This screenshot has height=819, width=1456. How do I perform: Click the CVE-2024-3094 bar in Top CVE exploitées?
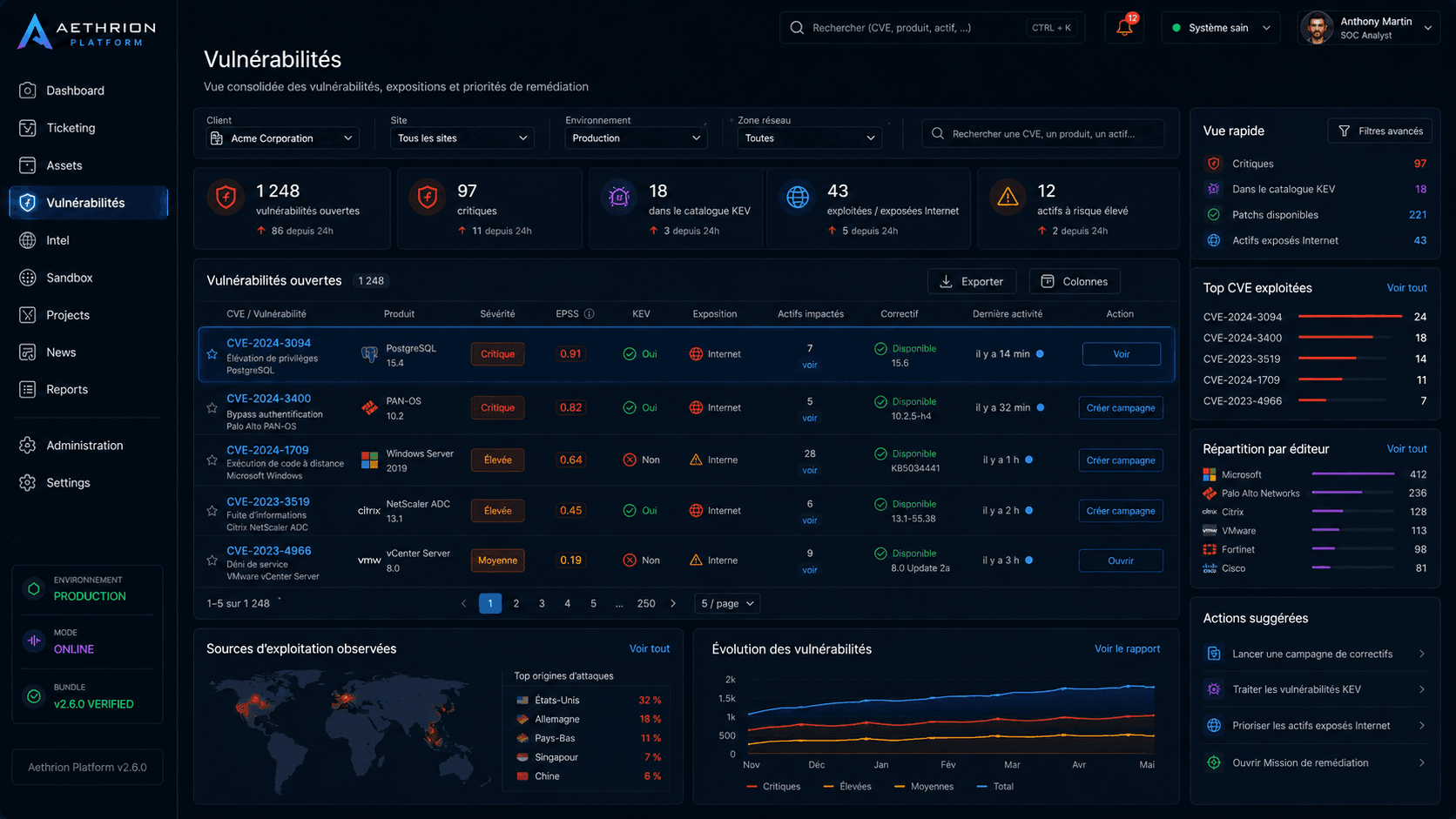tap(1350, 316)
